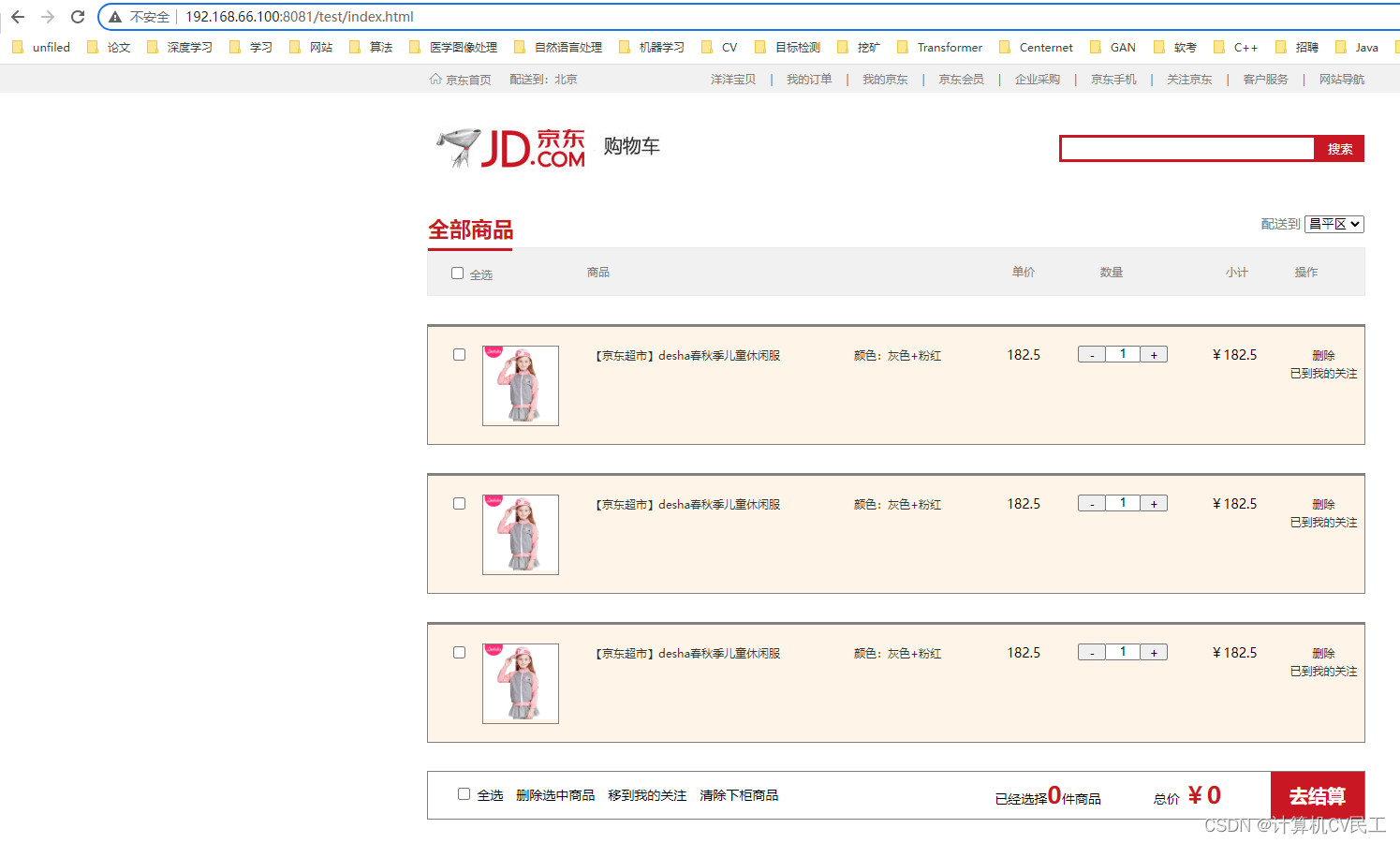
Task: Click the search input box
Action: point(1187,149)
